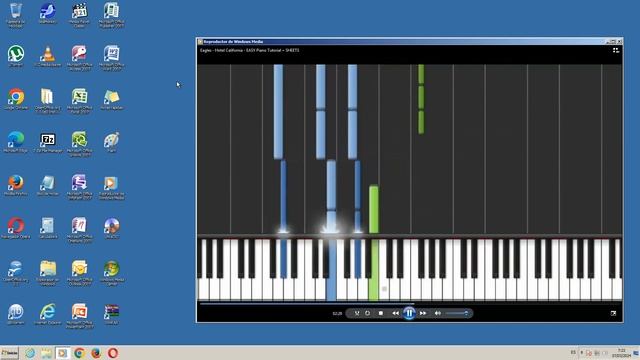Click the previous (rewind) button
This screenshot has width=640, height=360.
395,313
